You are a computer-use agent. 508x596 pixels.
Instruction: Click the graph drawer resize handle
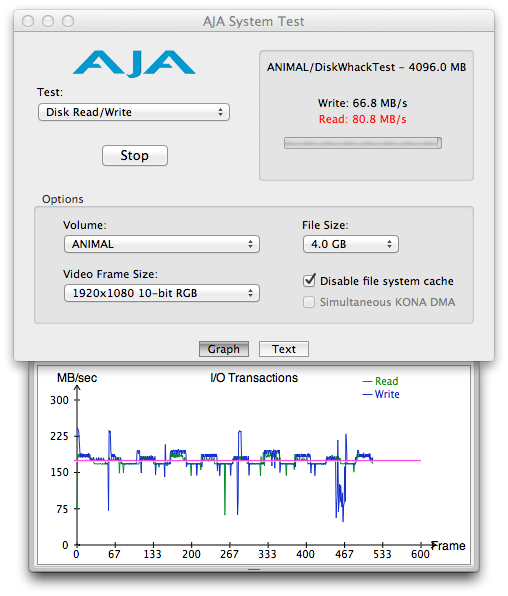tap(254, 569)
